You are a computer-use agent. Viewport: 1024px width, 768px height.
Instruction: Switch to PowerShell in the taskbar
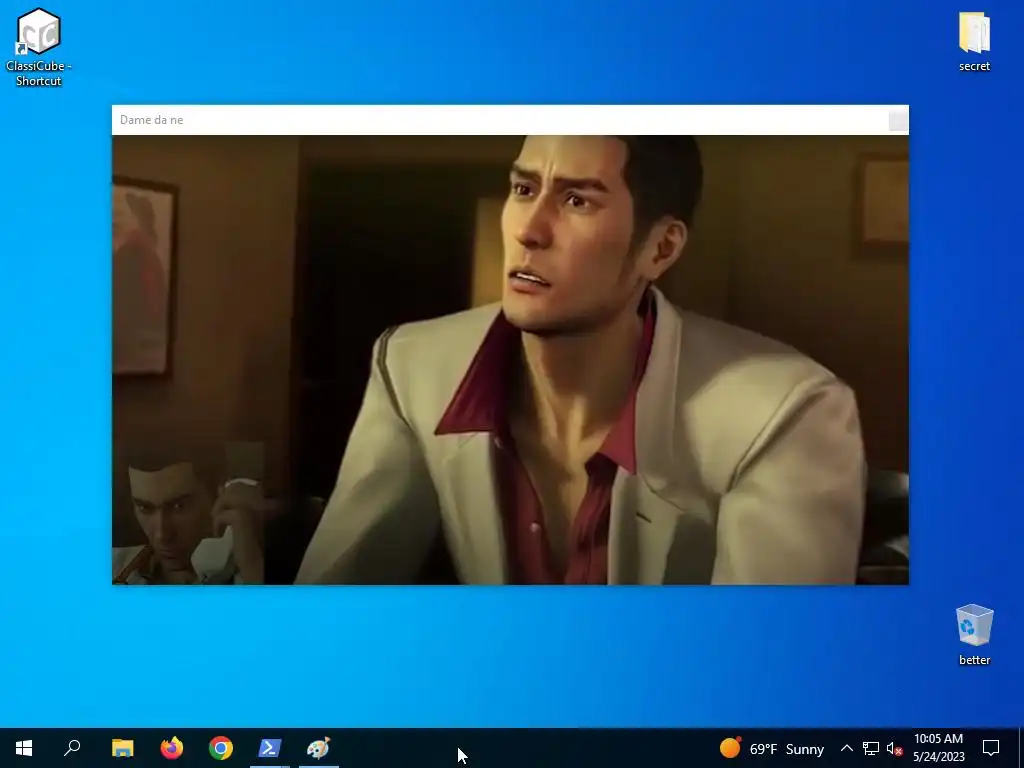point(270,748)
